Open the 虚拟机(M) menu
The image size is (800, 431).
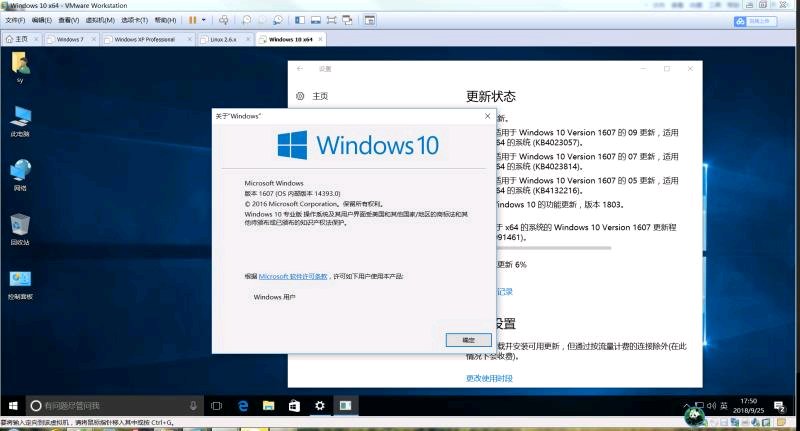[x=100, y=20]
